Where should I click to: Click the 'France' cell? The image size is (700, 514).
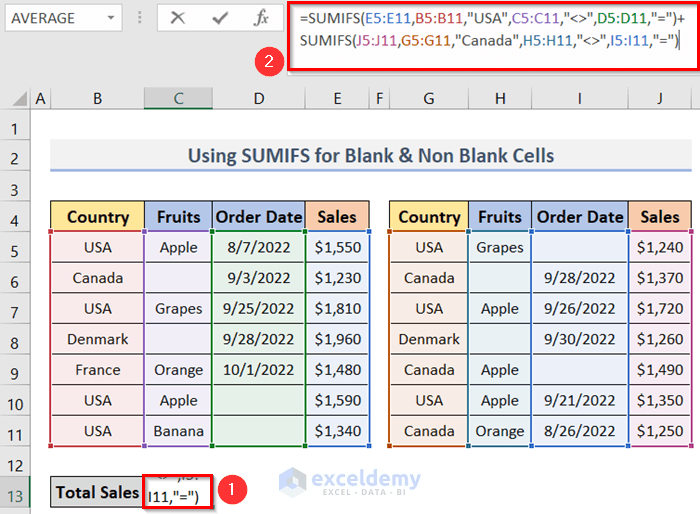98,370
